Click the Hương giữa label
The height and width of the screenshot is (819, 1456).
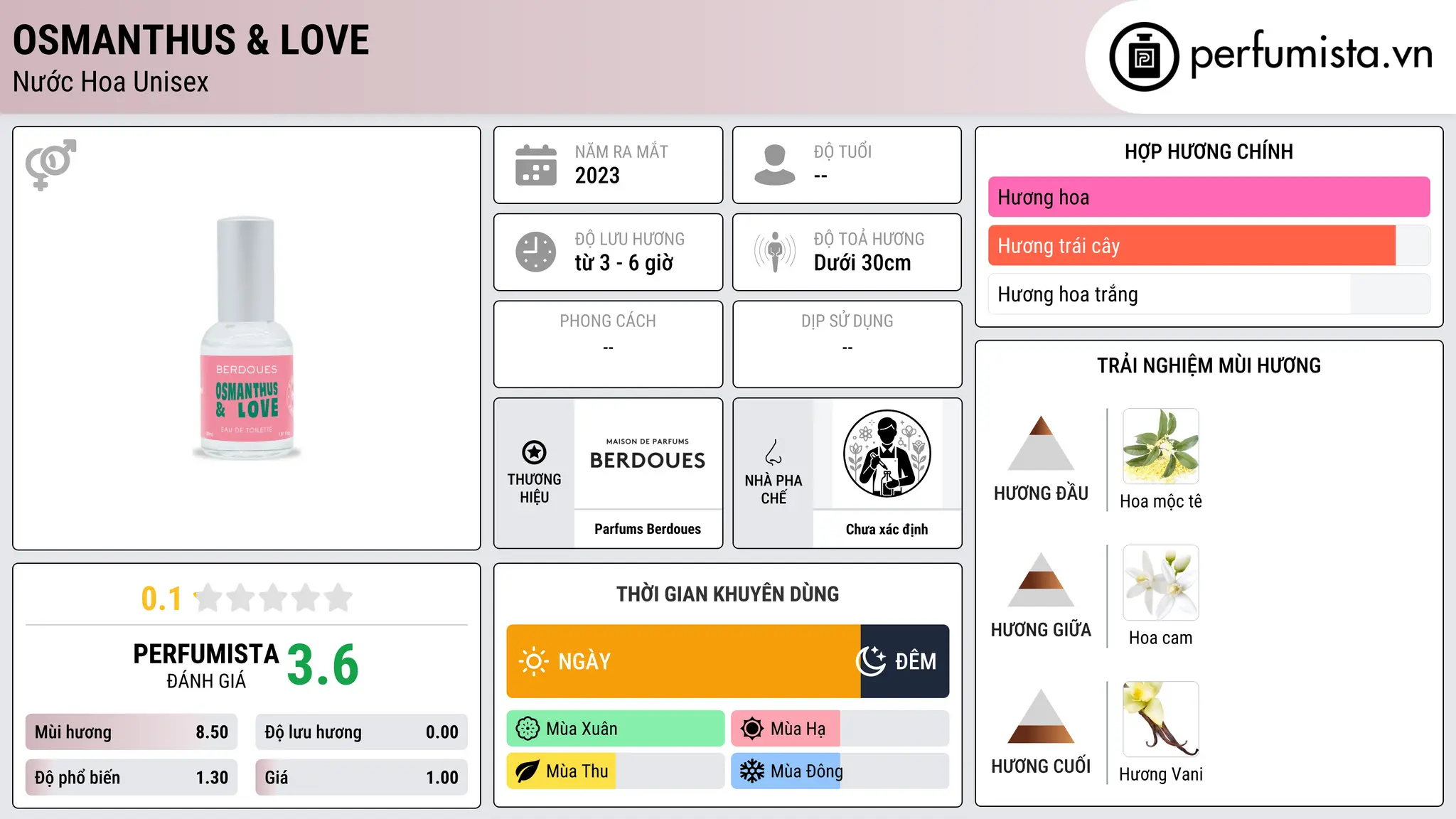pos(1041,630)
